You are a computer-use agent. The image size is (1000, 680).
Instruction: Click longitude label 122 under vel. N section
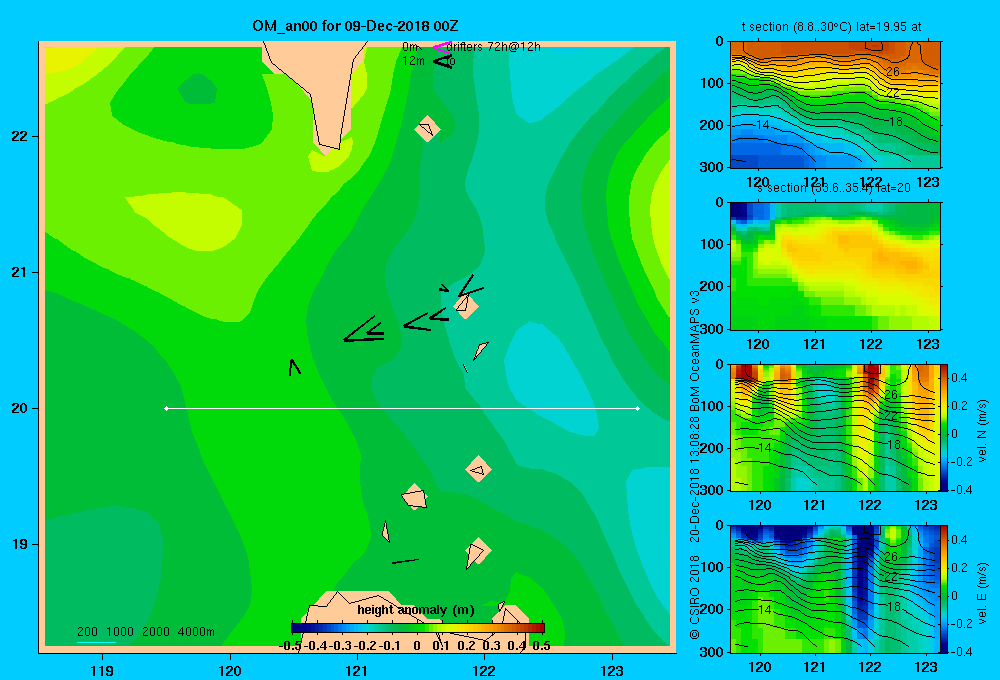pyautogui.click(x=870, y=505)
